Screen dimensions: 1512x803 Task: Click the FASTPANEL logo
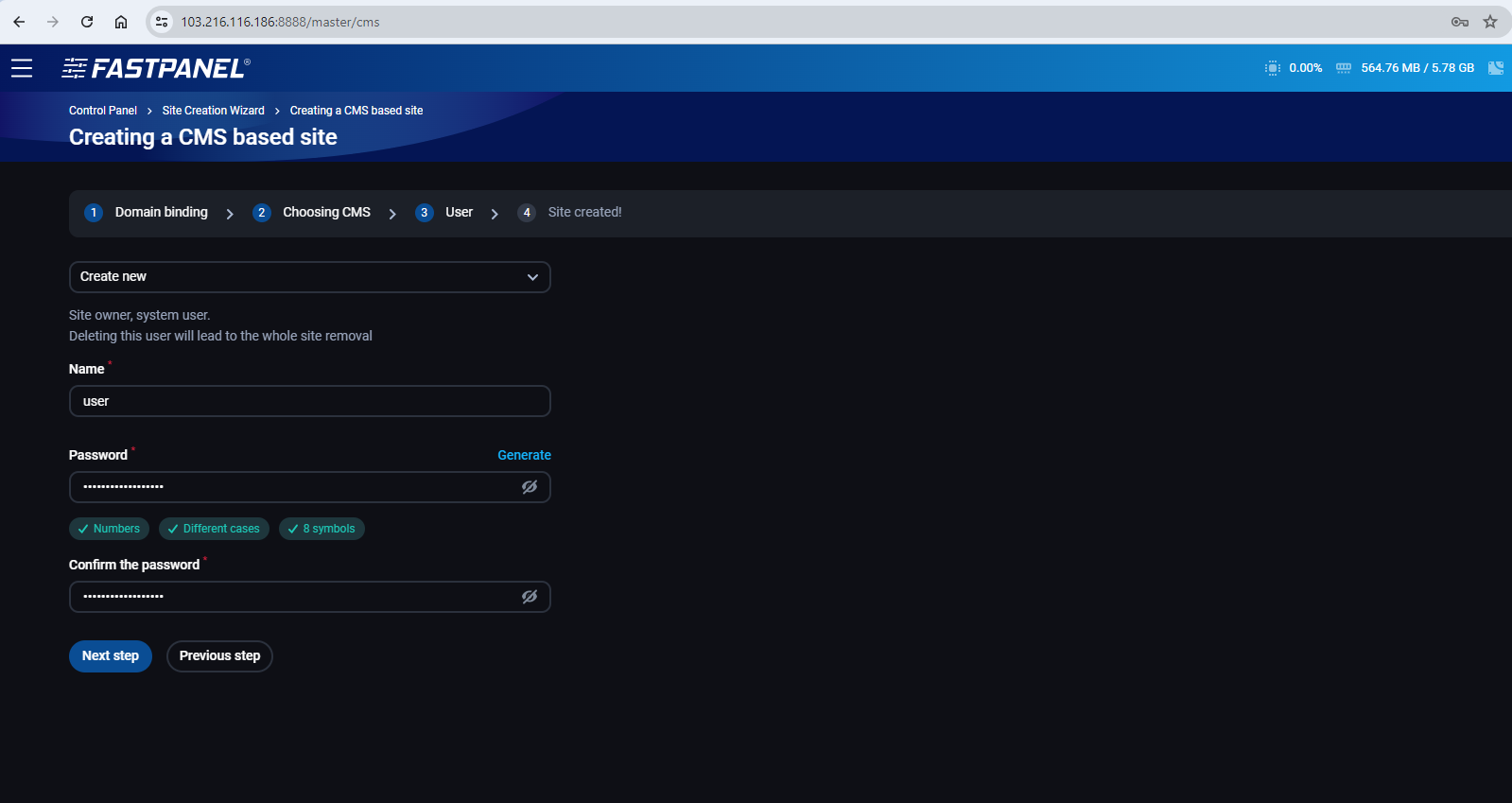pos(156,68)
